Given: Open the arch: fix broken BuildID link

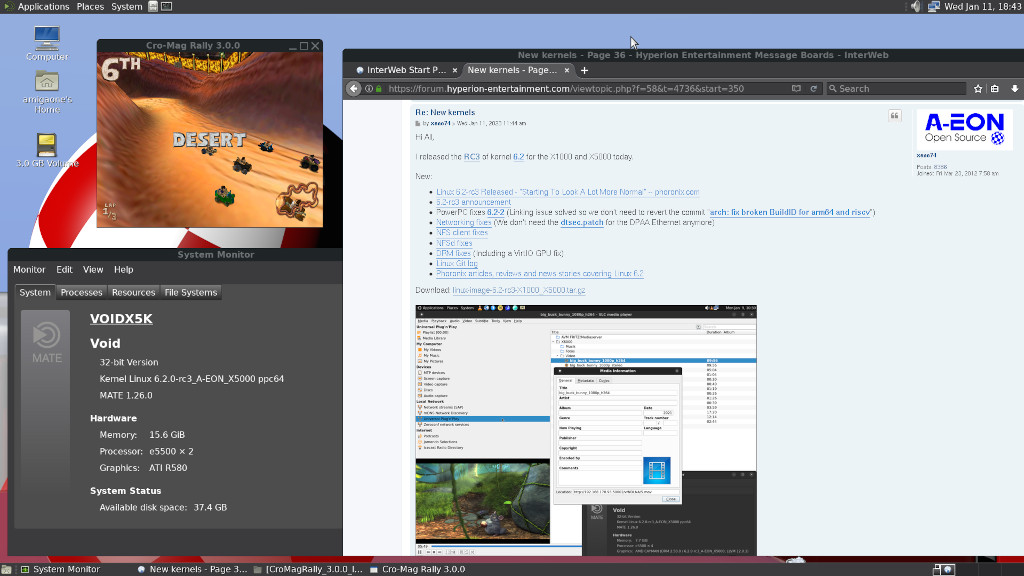Looking at the screenshot, I should (790, 212).
